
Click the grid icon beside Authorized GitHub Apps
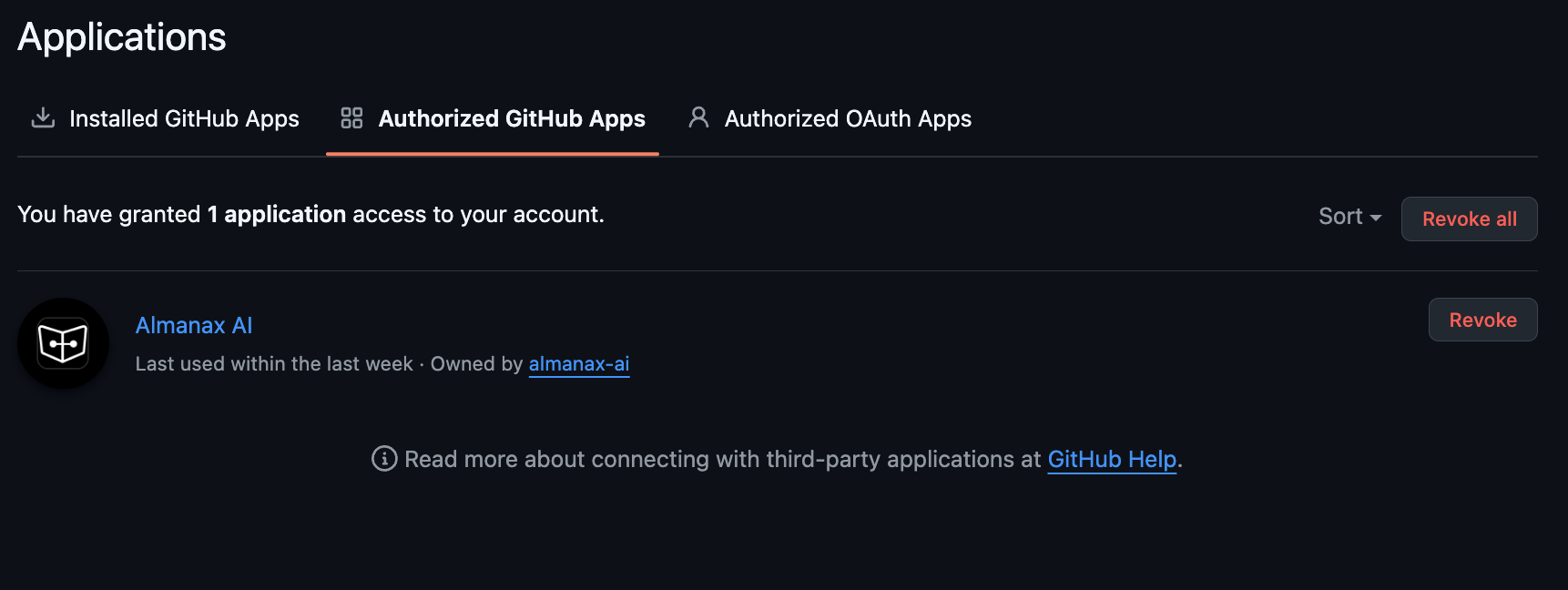tap(351, 117)
